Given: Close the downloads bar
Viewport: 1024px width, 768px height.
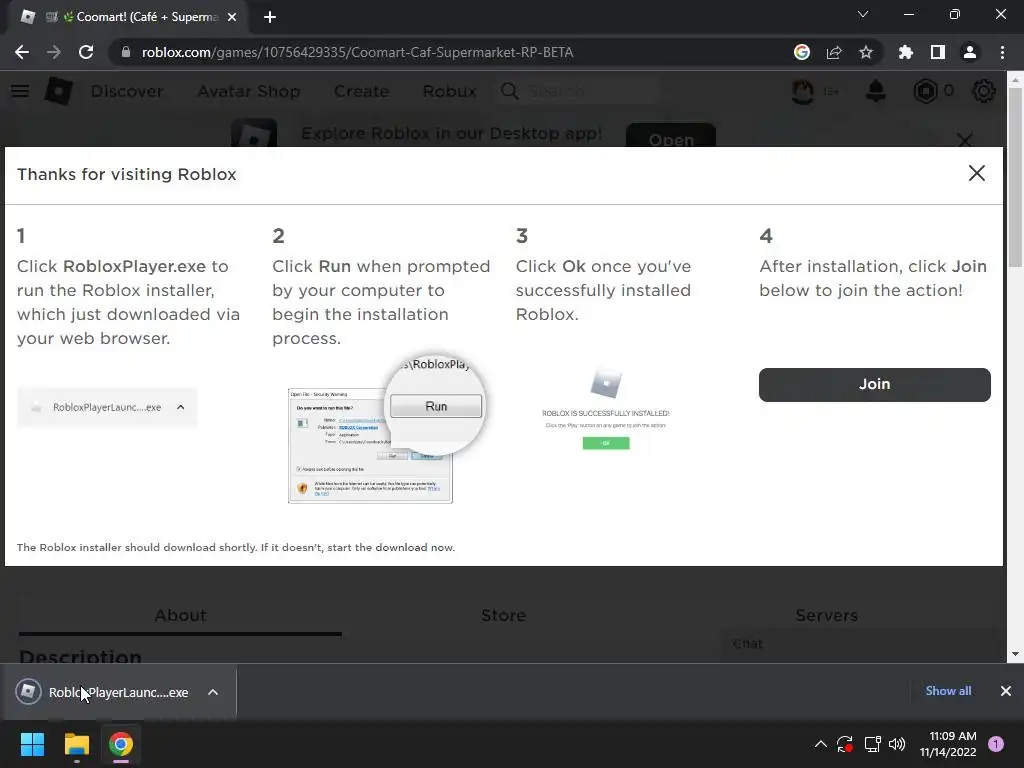Looking at the screenshot, I should click(1006, 691).
